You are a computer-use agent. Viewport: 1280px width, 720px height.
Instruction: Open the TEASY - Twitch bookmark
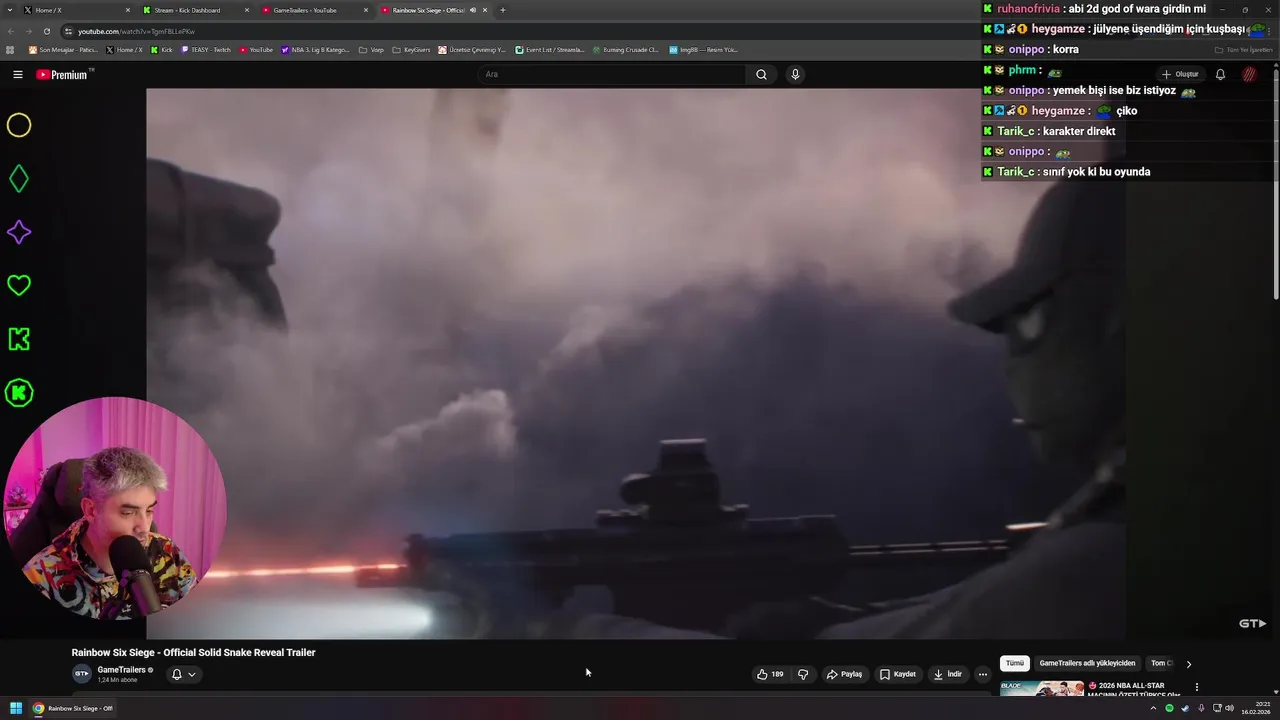pyautogui.click(x=206, y=49)
